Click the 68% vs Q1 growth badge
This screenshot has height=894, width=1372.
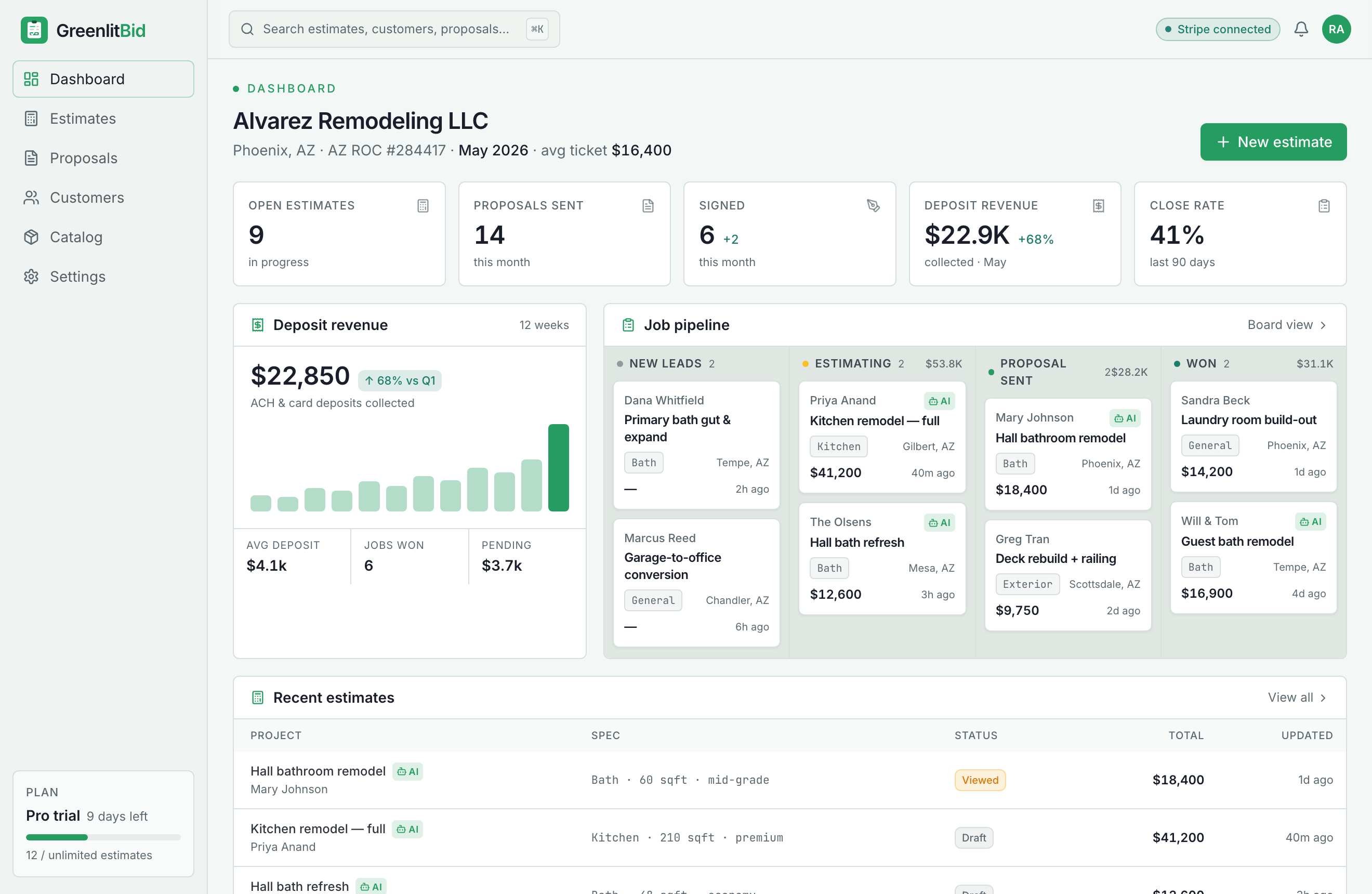tap(400, 380)
